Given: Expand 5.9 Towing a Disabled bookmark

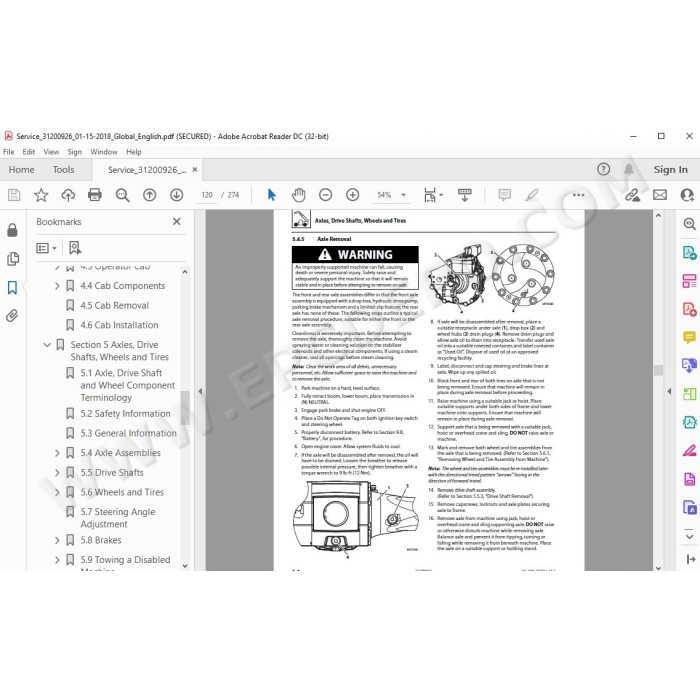Looking at the screenshot, I should [57, 560].
